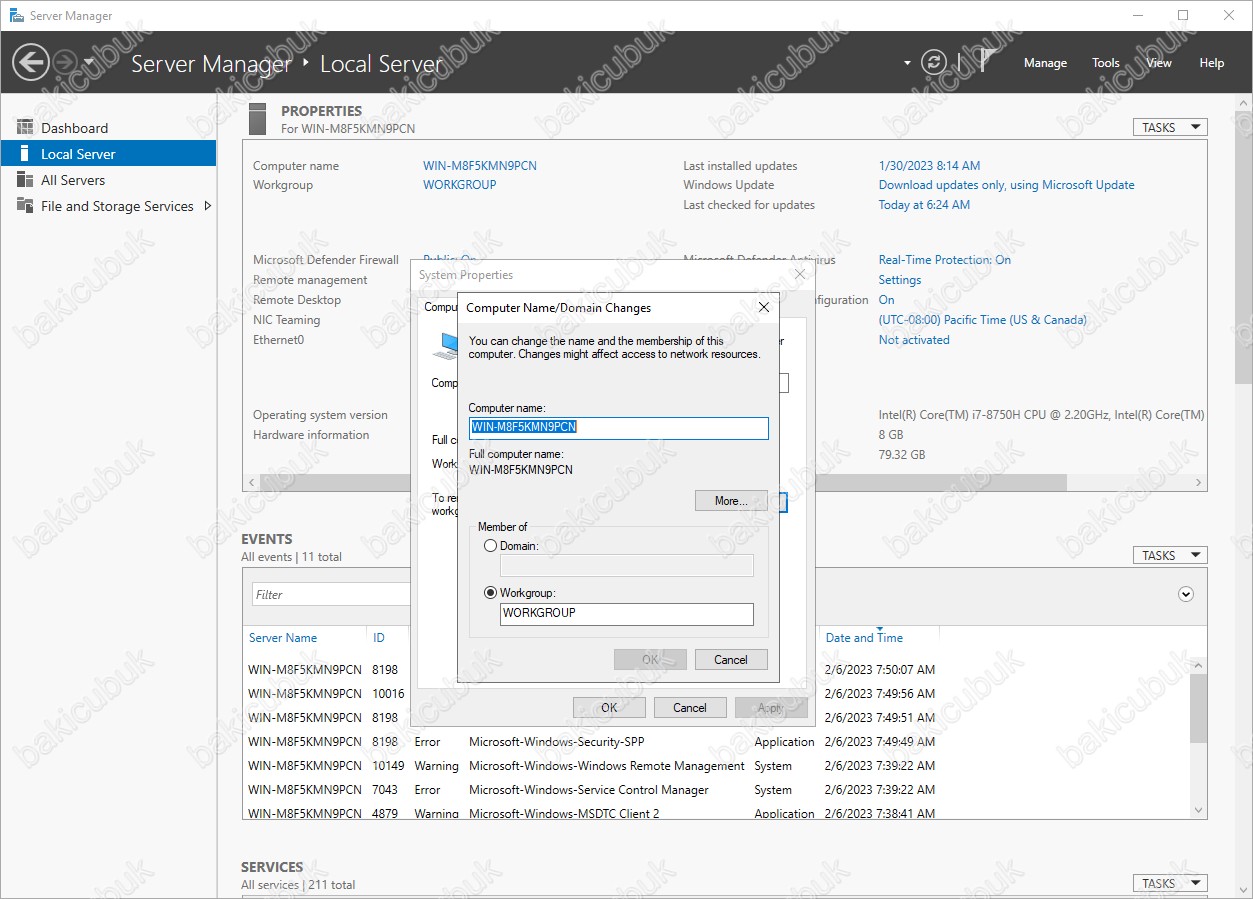Open the Help menu
The height and width of the screenshot is (899, 1253).
[x=1212, y=62]
